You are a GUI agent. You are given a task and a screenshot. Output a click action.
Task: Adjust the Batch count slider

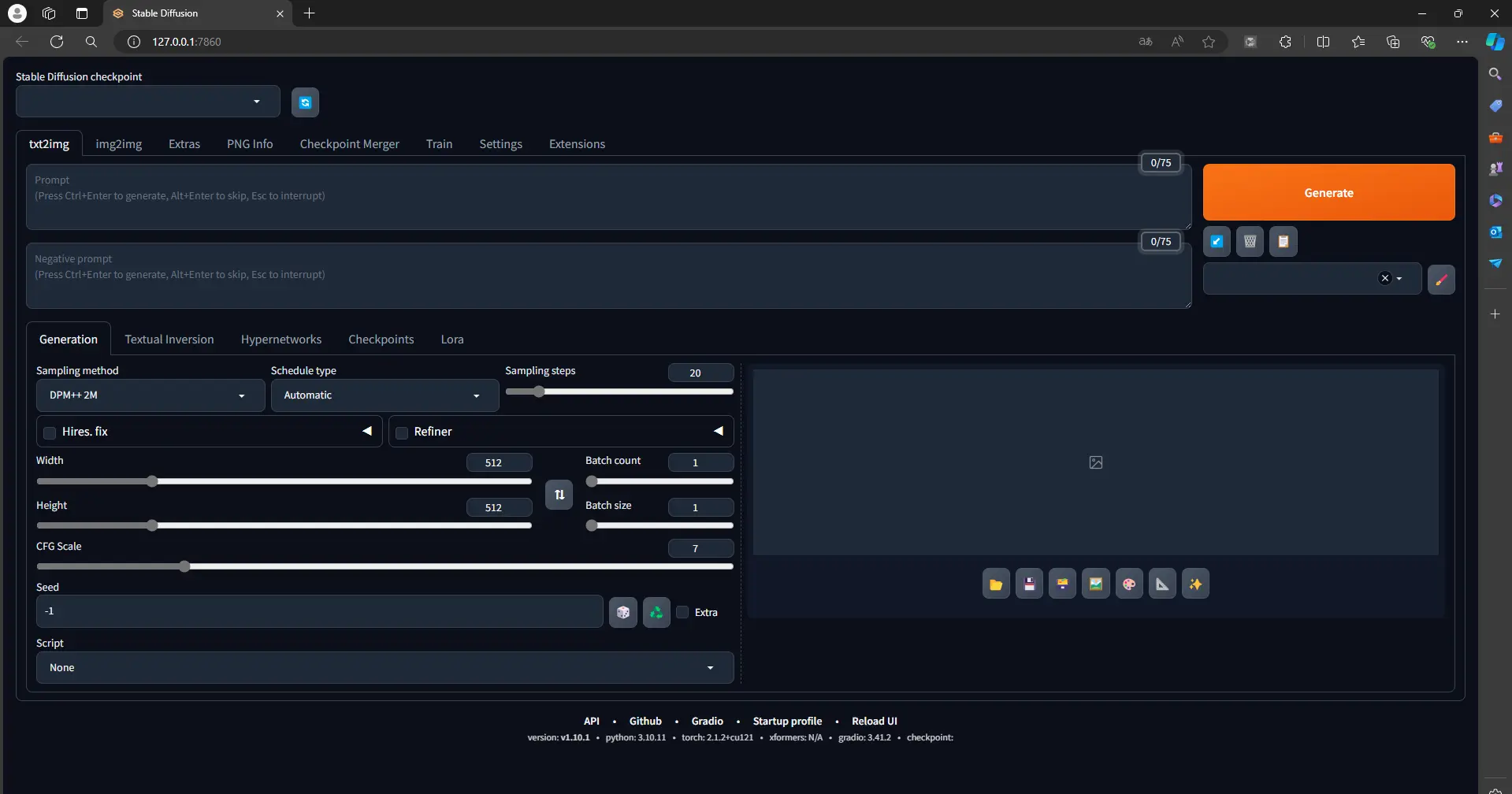(x=659, y=481)
